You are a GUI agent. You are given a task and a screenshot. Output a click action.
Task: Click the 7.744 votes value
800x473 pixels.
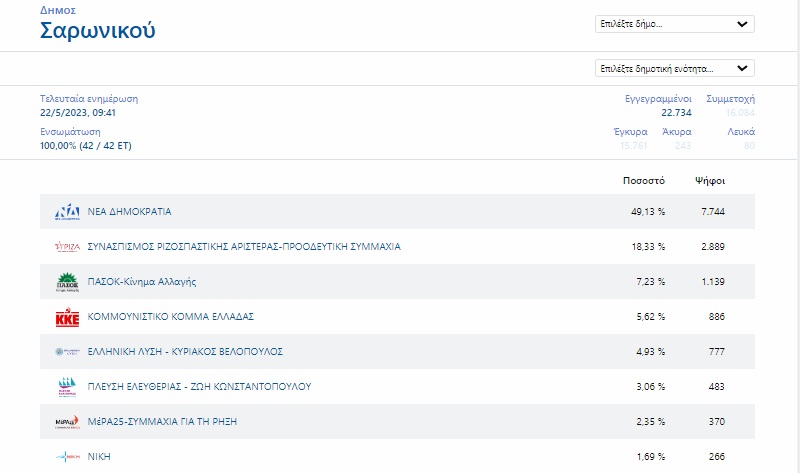tap(713, 212)
